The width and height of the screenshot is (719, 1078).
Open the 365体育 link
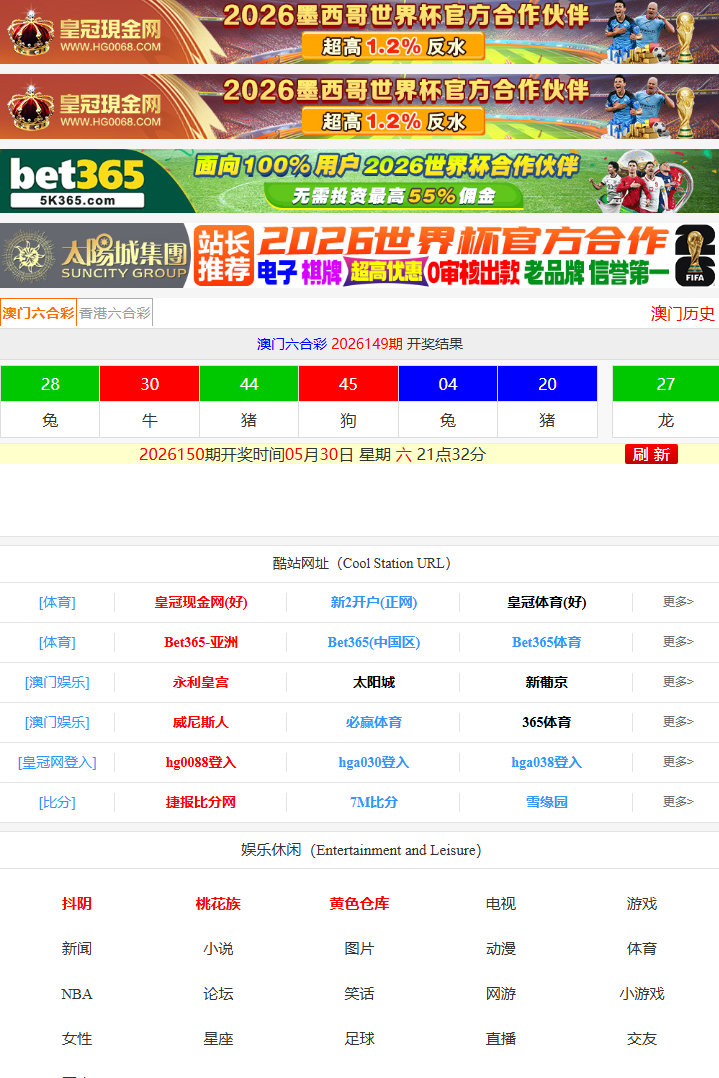tap(546, 722)
